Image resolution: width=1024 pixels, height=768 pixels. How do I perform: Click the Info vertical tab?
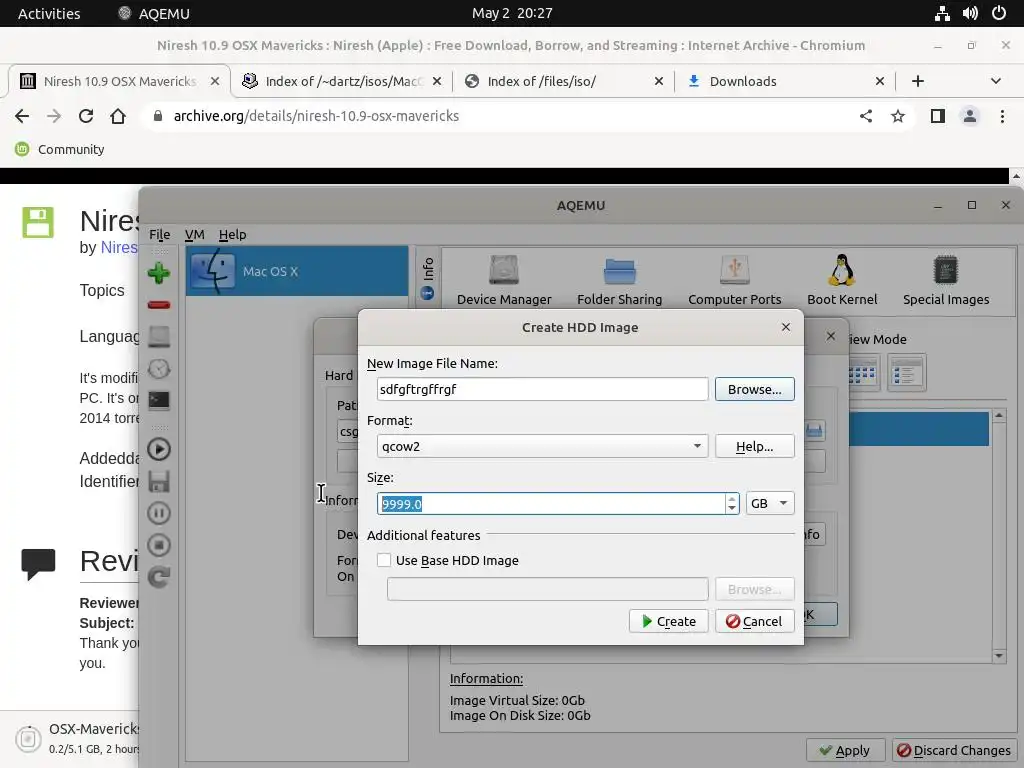click(427, 278)
